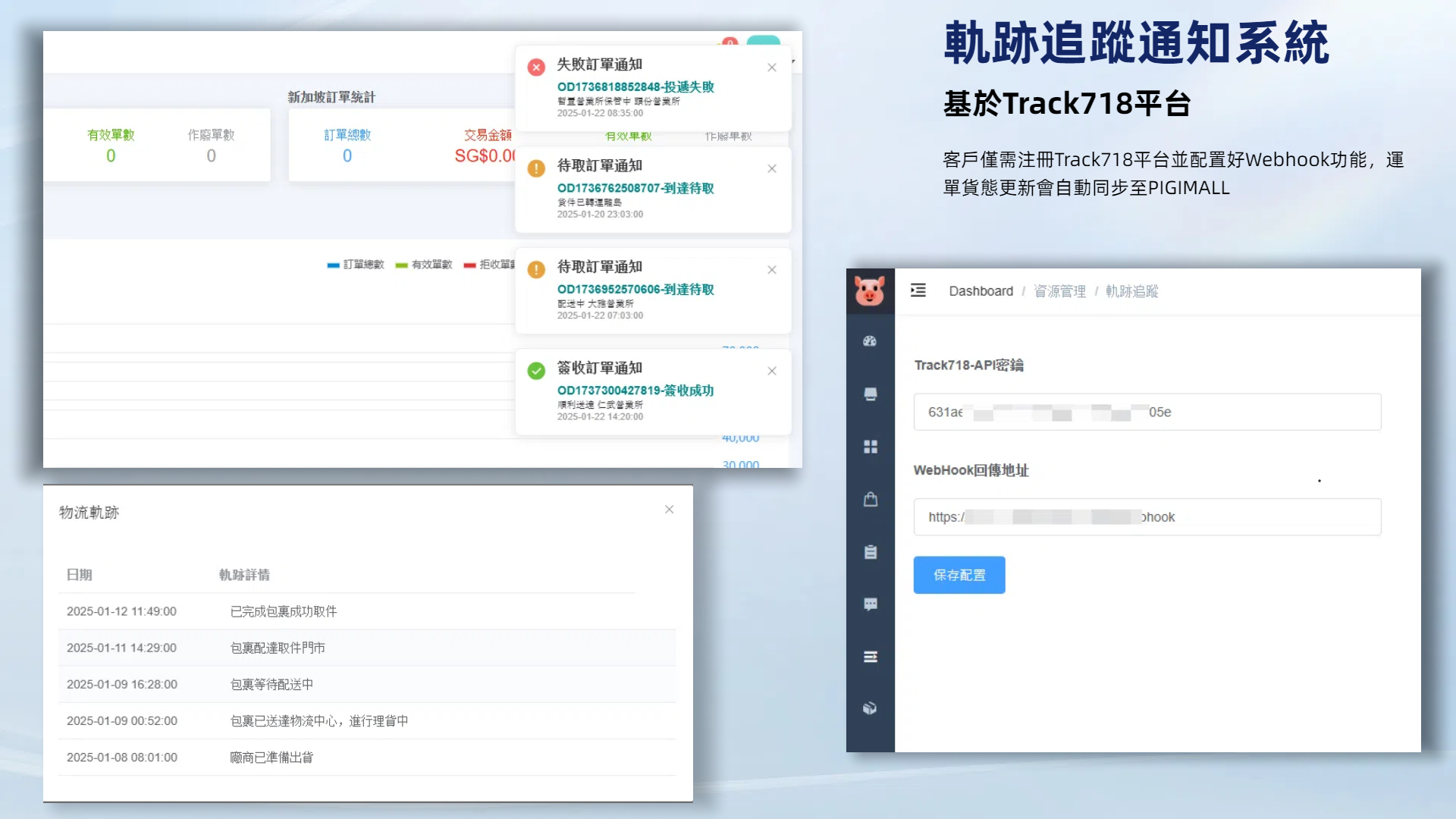Click orange warning icon on OD1736952570606 notice

[x=536, y=270]
